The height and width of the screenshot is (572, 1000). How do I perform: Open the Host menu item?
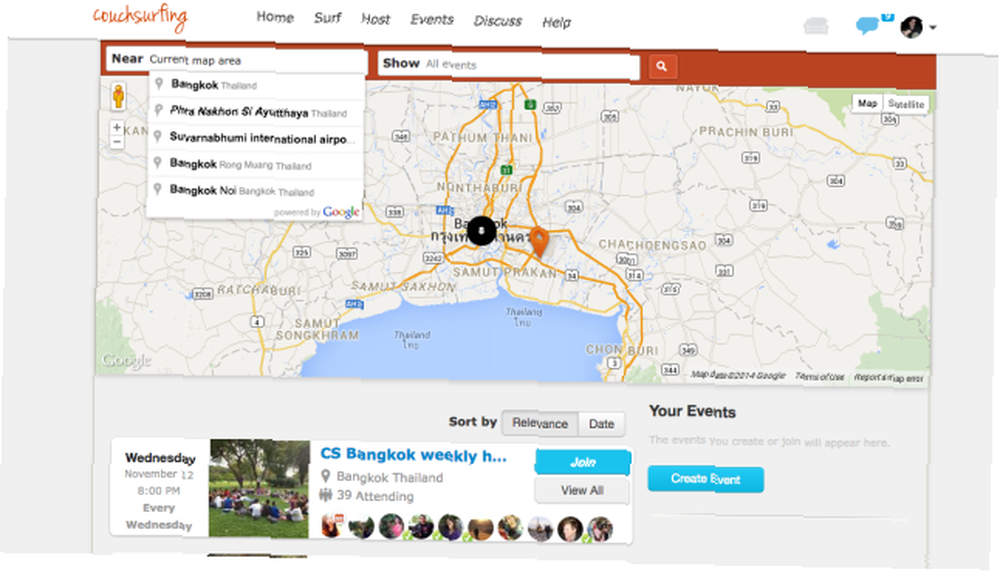click(x=376, y=20)
